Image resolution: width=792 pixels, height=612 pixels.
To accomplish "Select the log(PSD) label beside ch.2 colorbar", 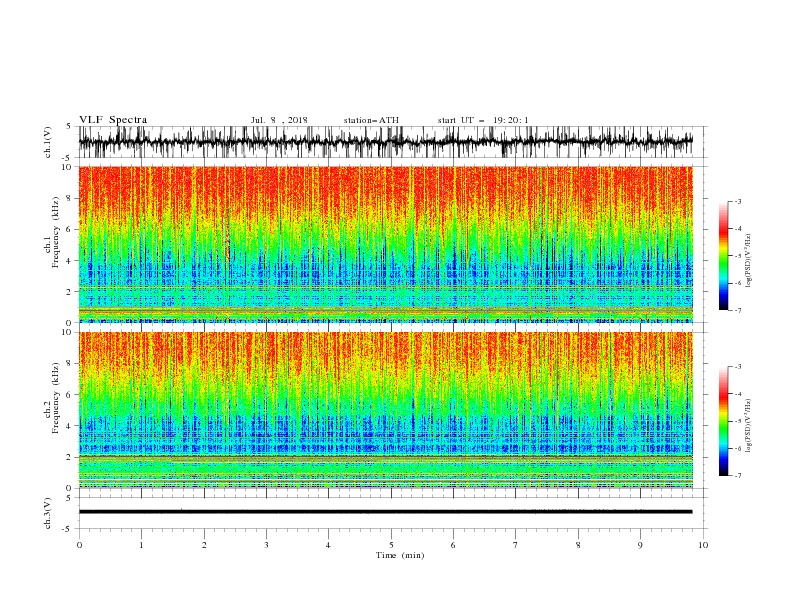I will pos(748,426).
